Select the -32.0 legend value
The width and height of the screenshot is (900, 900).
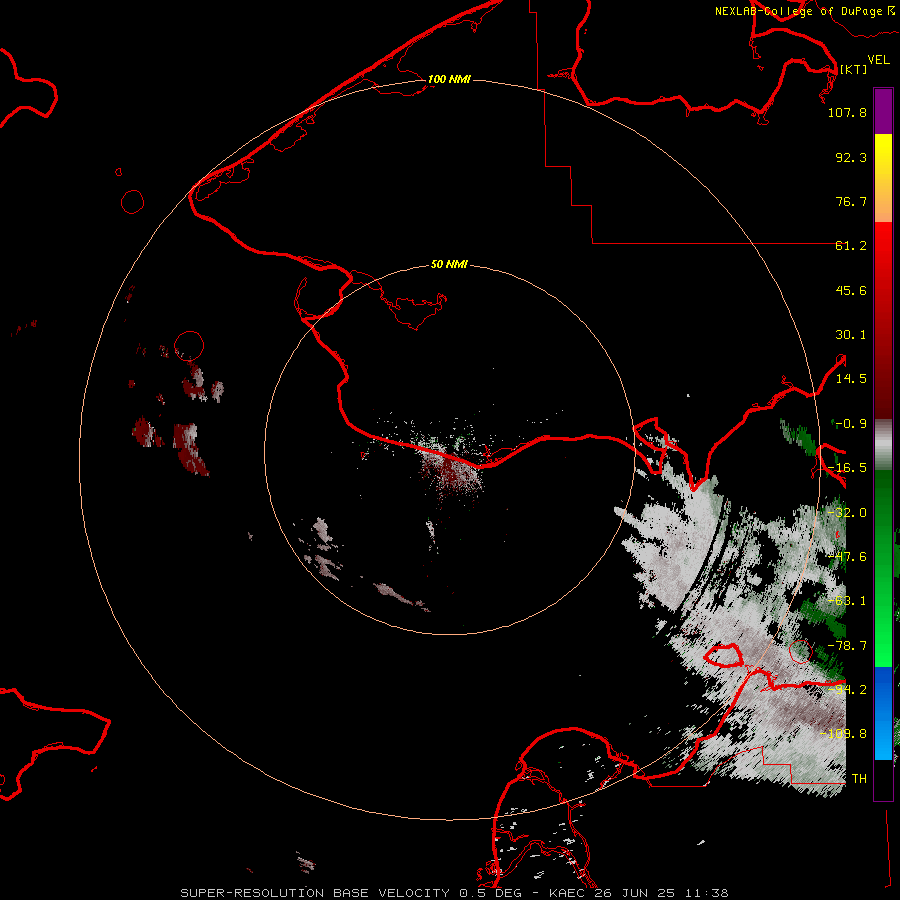coord(847,513)
